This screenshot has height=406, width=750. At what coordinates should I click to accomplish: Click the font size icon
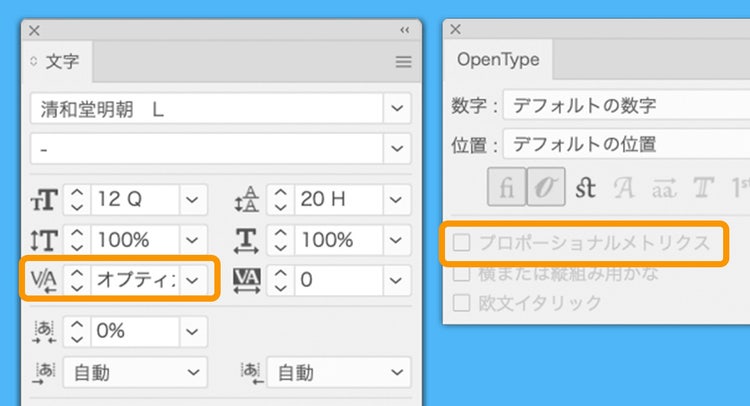(x=44, y=200)
